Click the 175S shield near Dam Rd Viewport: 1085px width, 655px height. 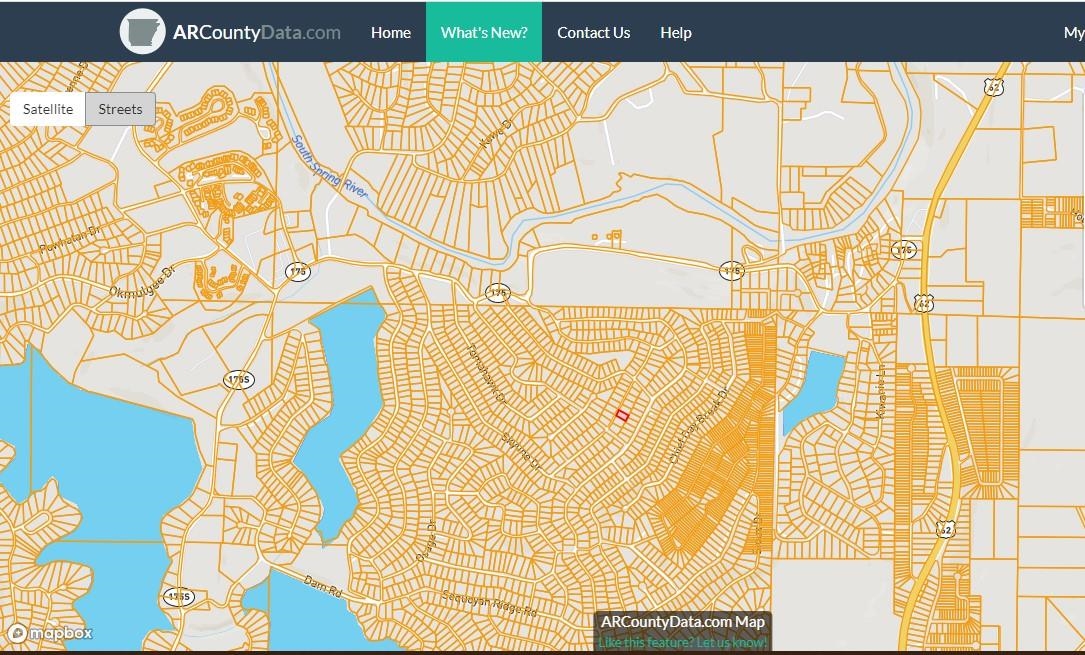(x=178, y=597)
